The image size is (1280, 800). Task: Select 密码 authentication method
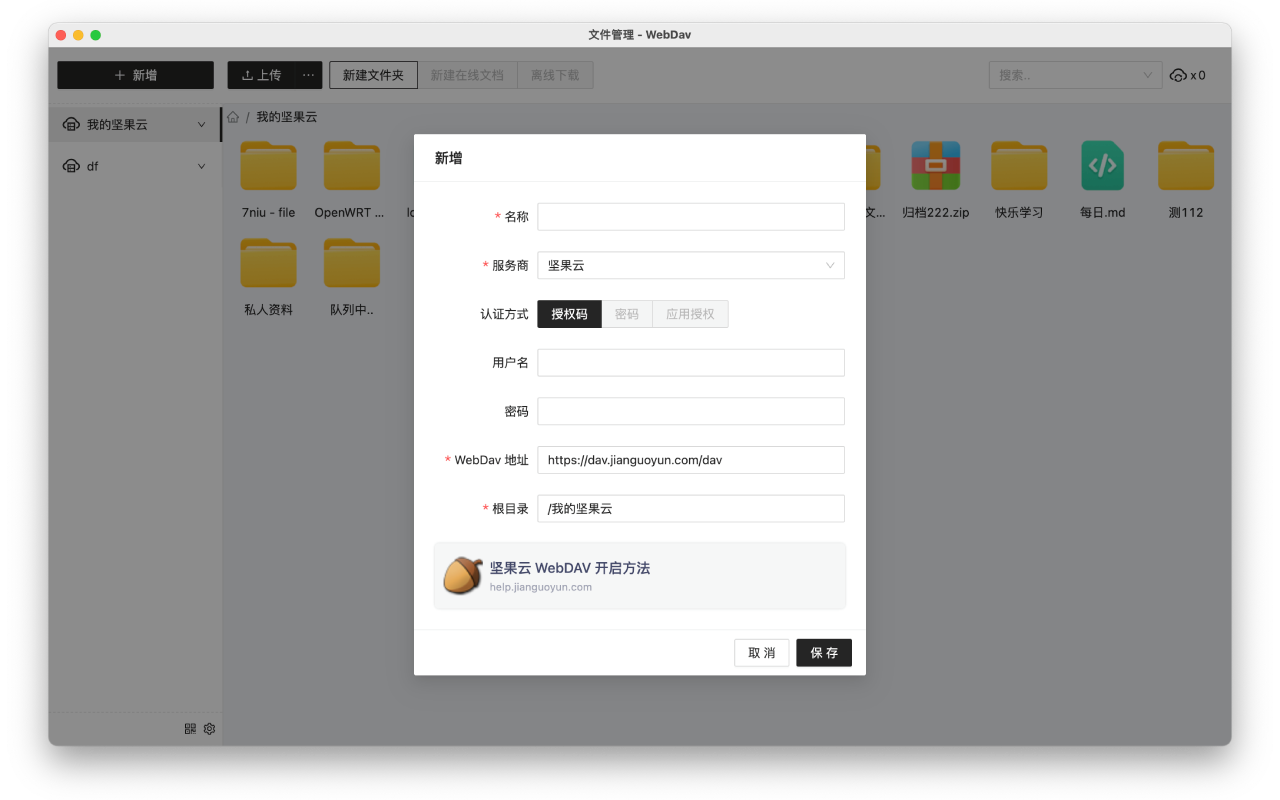point(627,314)
